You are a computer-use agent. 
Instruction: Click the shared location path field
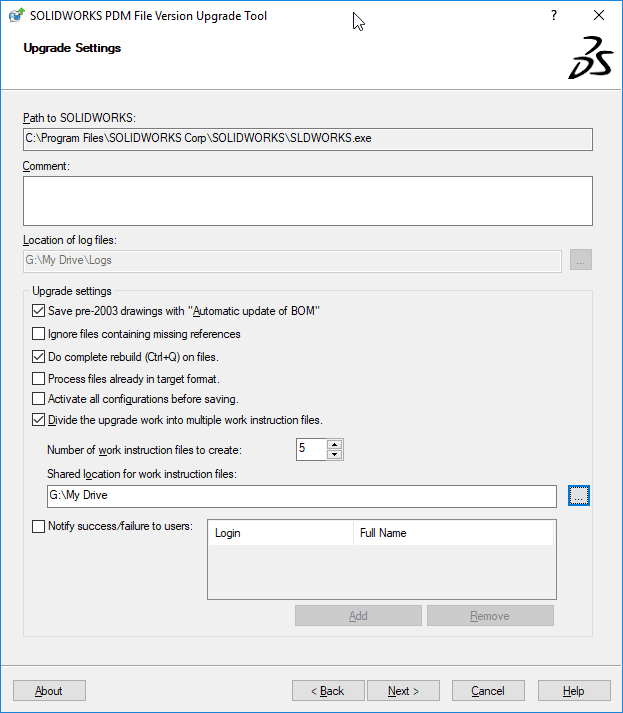click(x=302, y=496)
